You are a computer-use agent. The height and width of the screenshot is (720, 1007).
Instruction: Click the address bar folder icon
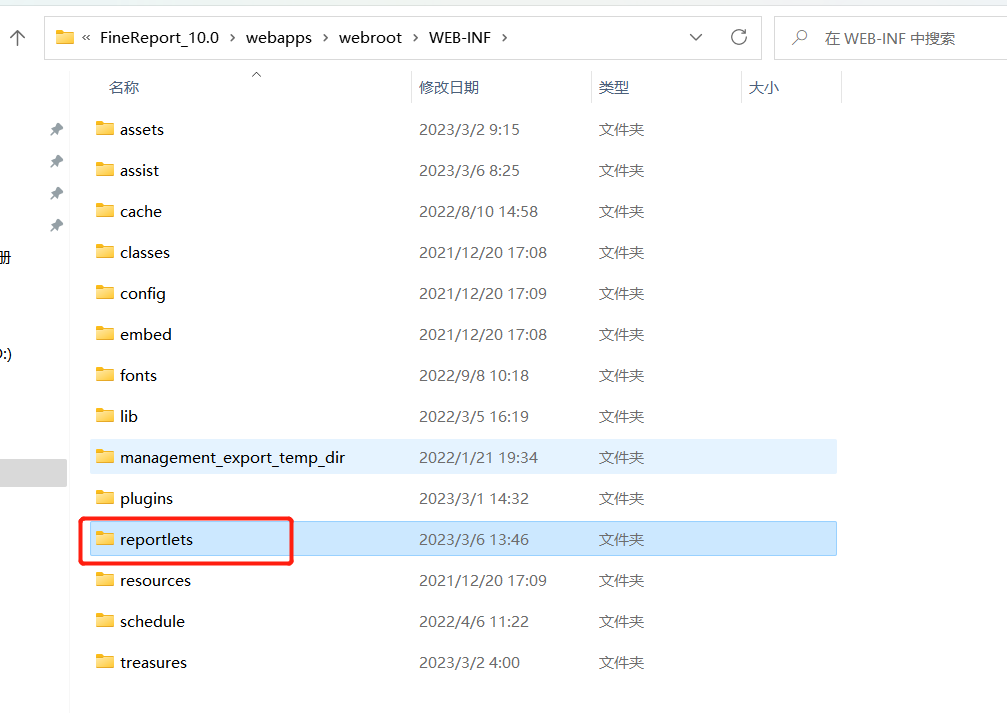click(65, 37)
